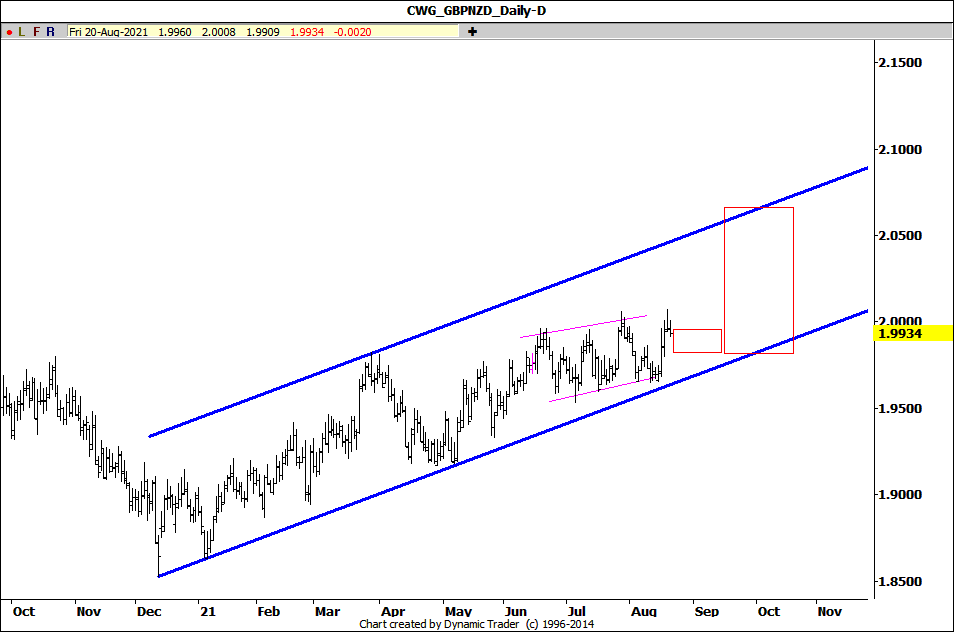This screenshot has width=954, height=632.
Task: Click the L button in chart toolbar
Action: tap(21, 32)
